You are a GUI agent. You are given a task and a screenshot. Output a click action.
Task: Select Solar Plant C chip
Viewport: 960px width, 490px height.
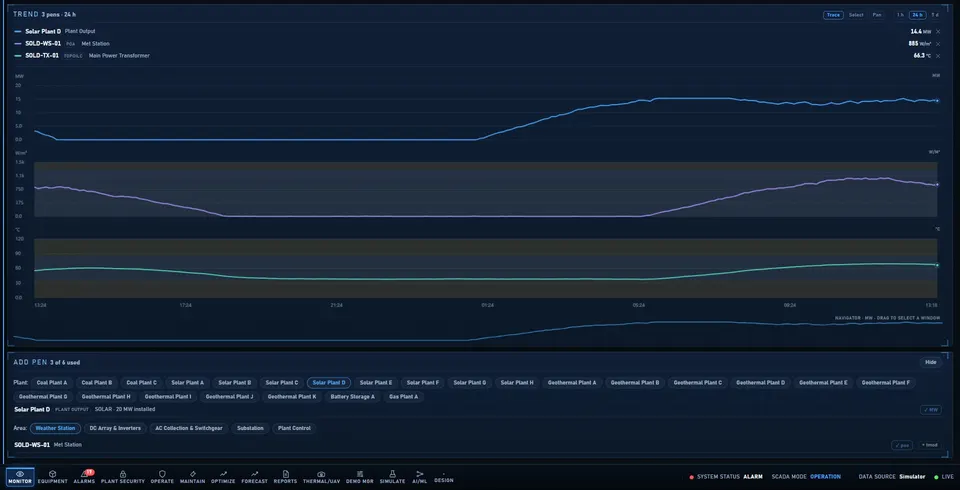pyautogui.click(x=282, y=383)
